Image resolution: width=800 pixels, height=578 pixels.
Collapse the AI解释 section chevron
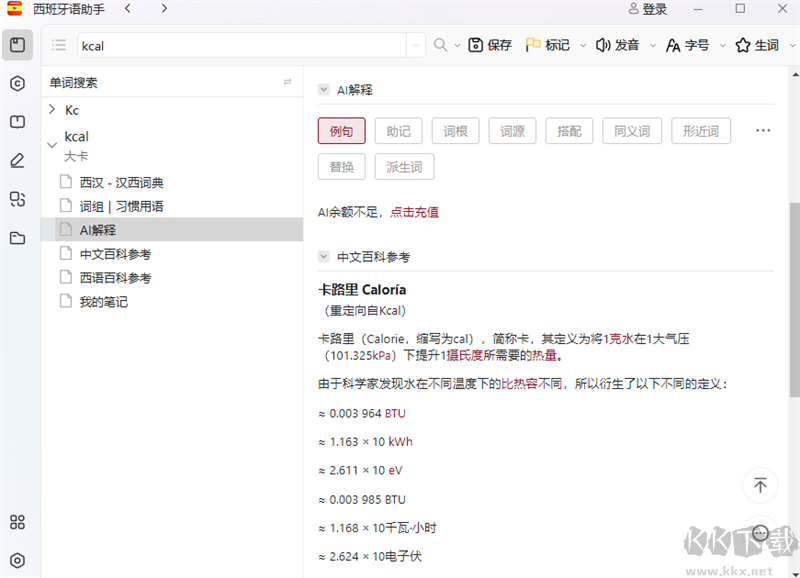click(322, 87)
